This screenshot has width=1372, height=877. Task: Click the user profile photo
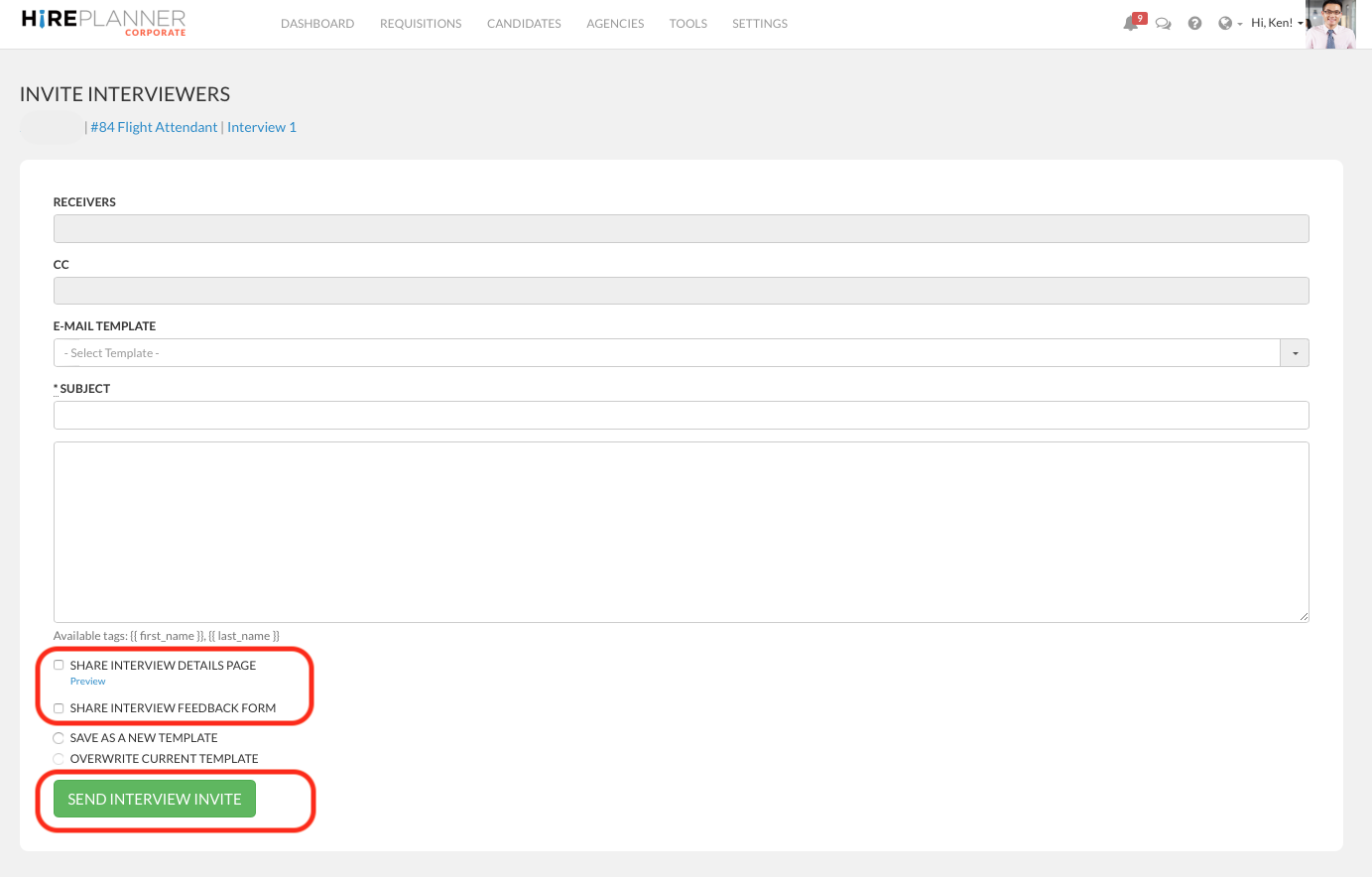click(x=1330, y=25)
